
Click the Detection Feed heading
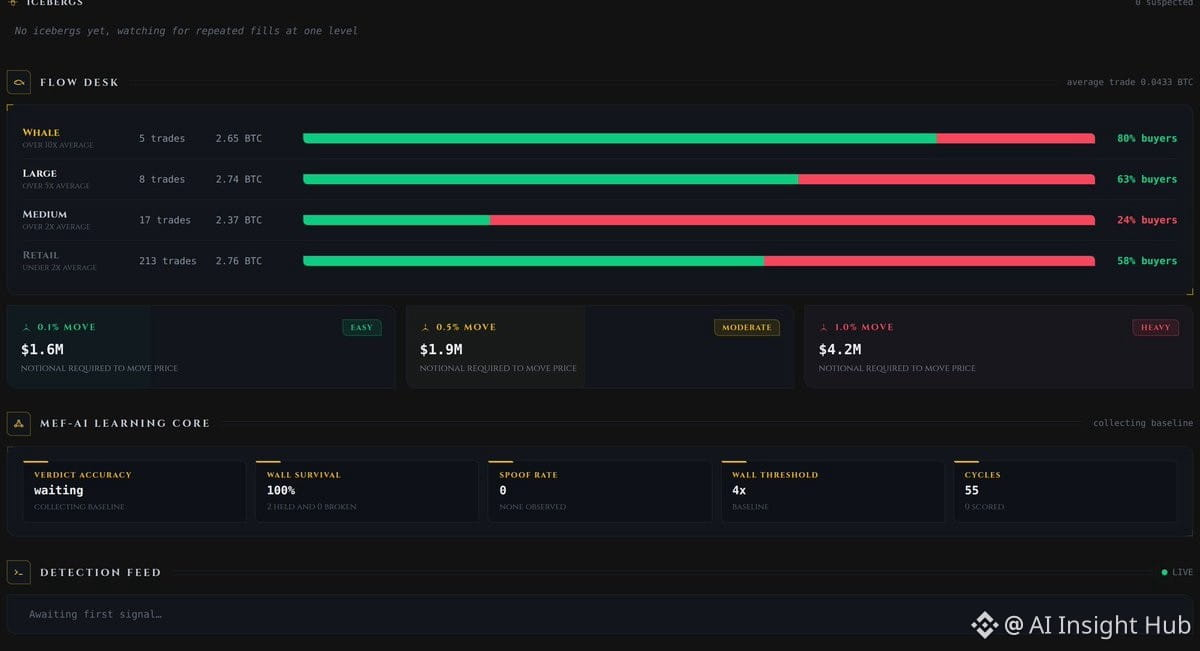pos(100,572)
